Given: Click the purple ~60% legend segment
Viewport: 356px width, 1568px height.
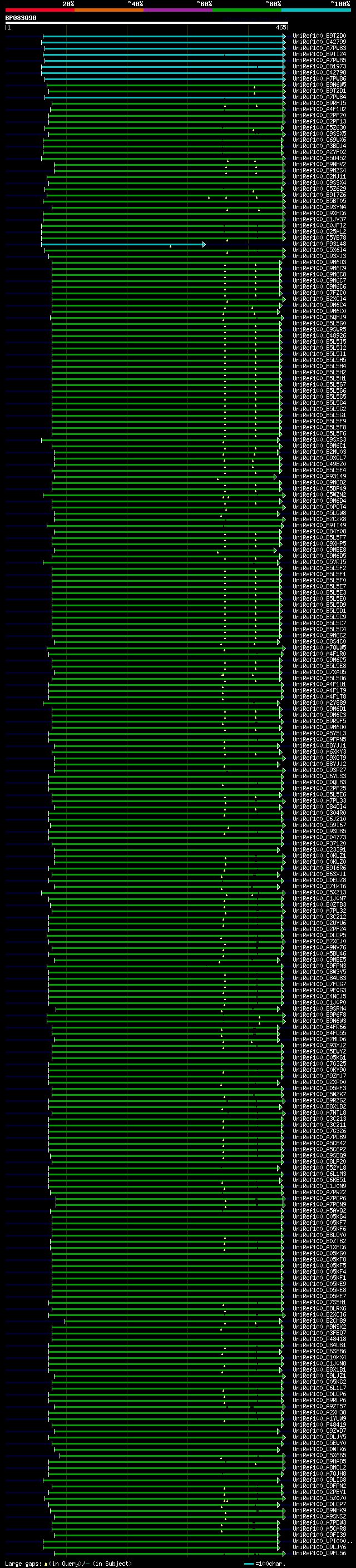Looking at the screenshot, I should coord(179,10).
